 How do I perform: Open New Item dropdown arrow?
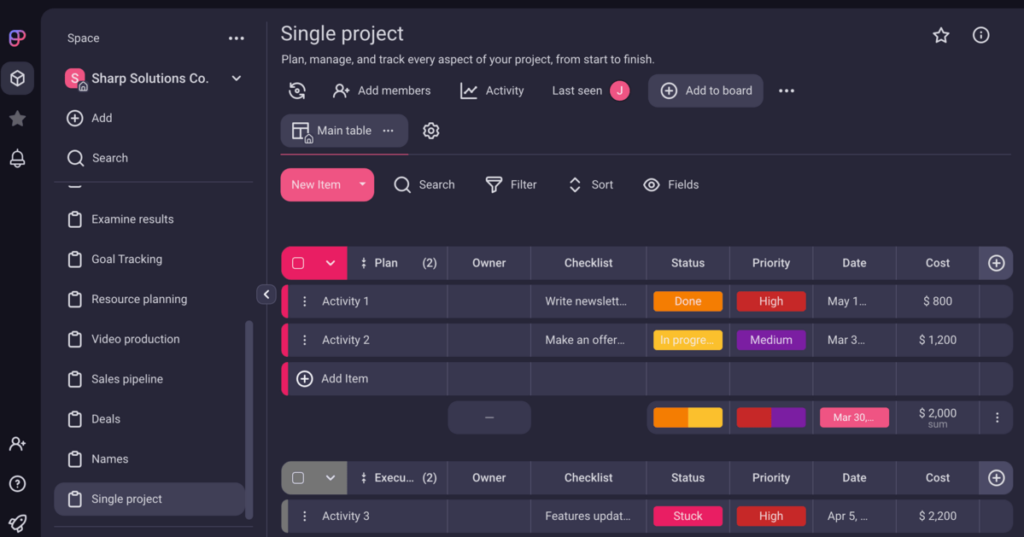click(362, 185)
